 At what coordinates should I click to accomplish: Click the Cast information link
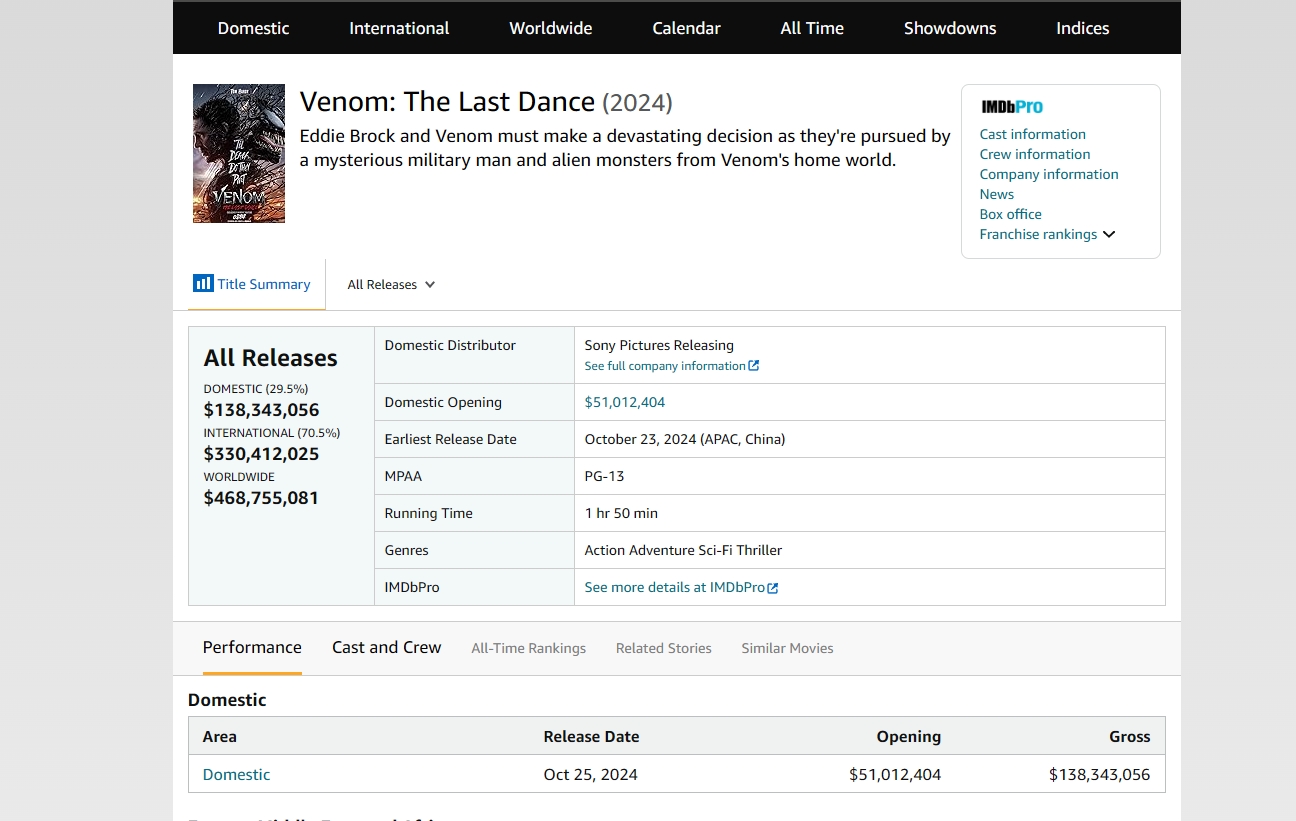(x=1032, y=134)
